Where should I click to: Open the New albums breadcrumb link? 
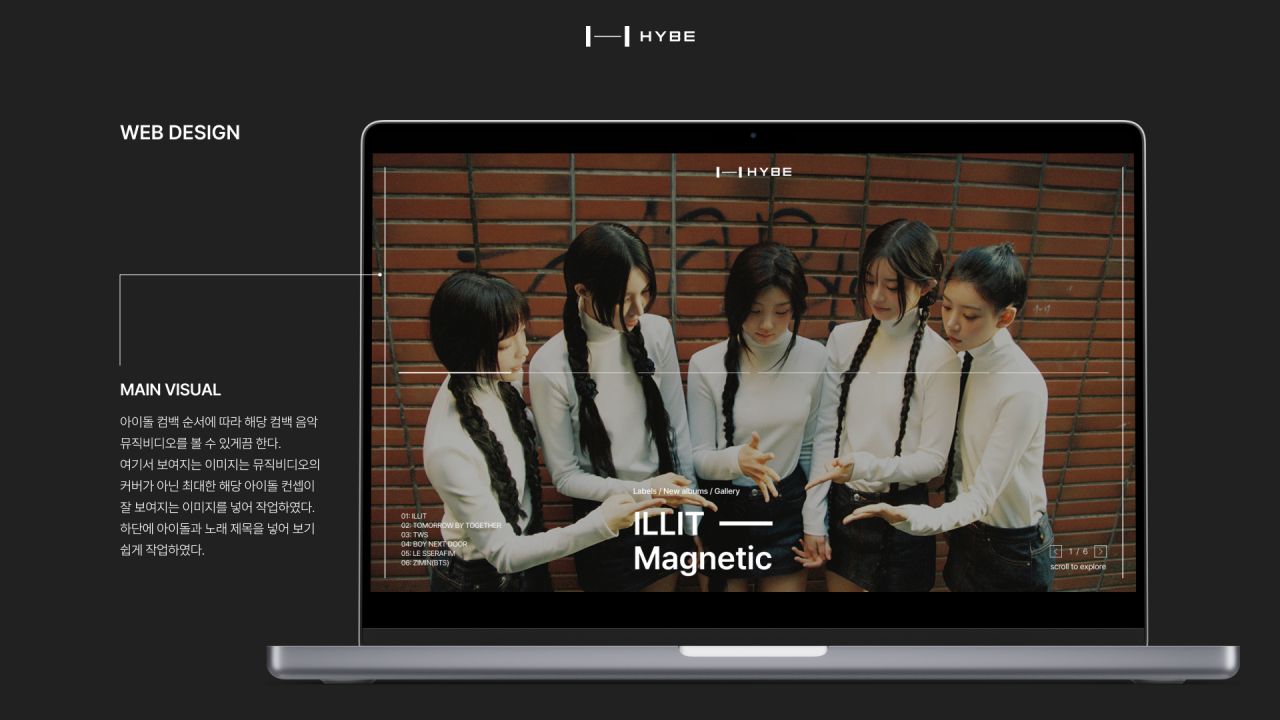685,491
